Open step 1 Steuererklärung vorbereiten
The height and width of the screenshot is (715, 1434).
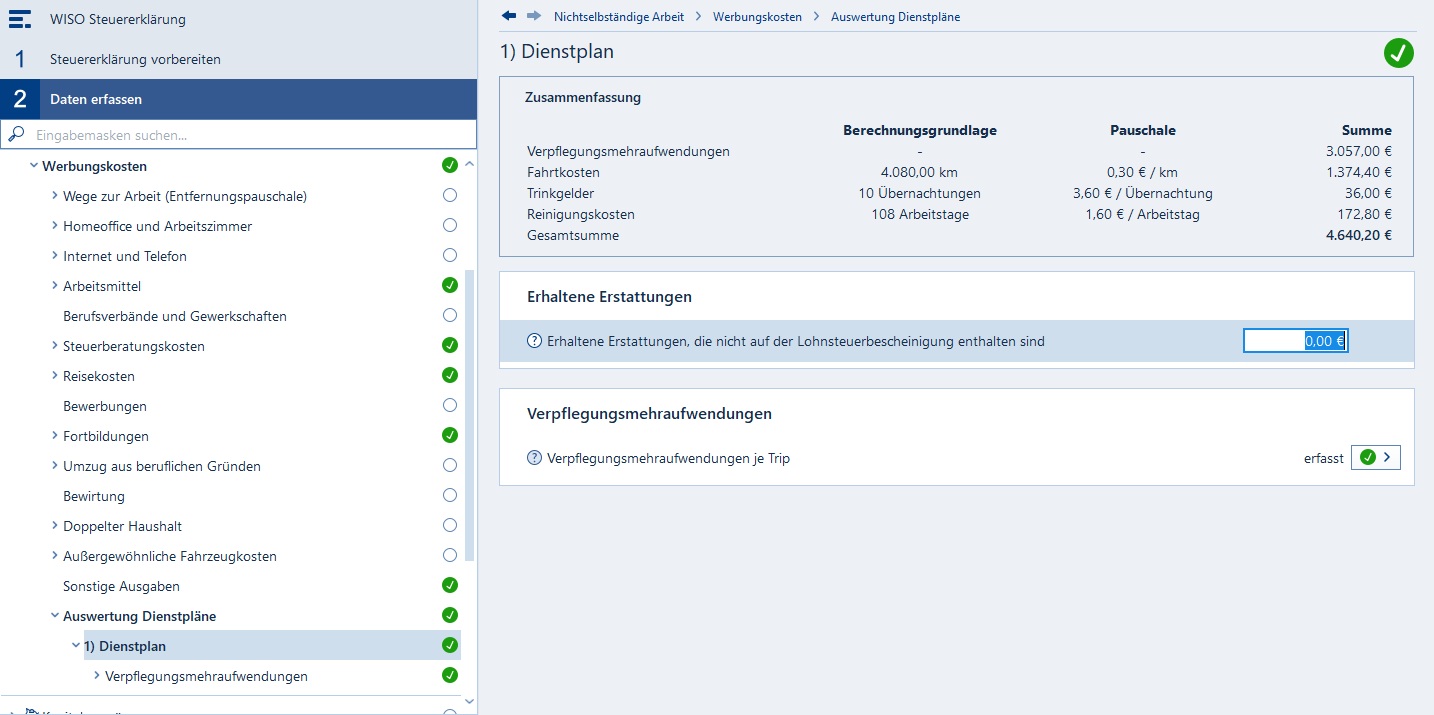[238, 59]
